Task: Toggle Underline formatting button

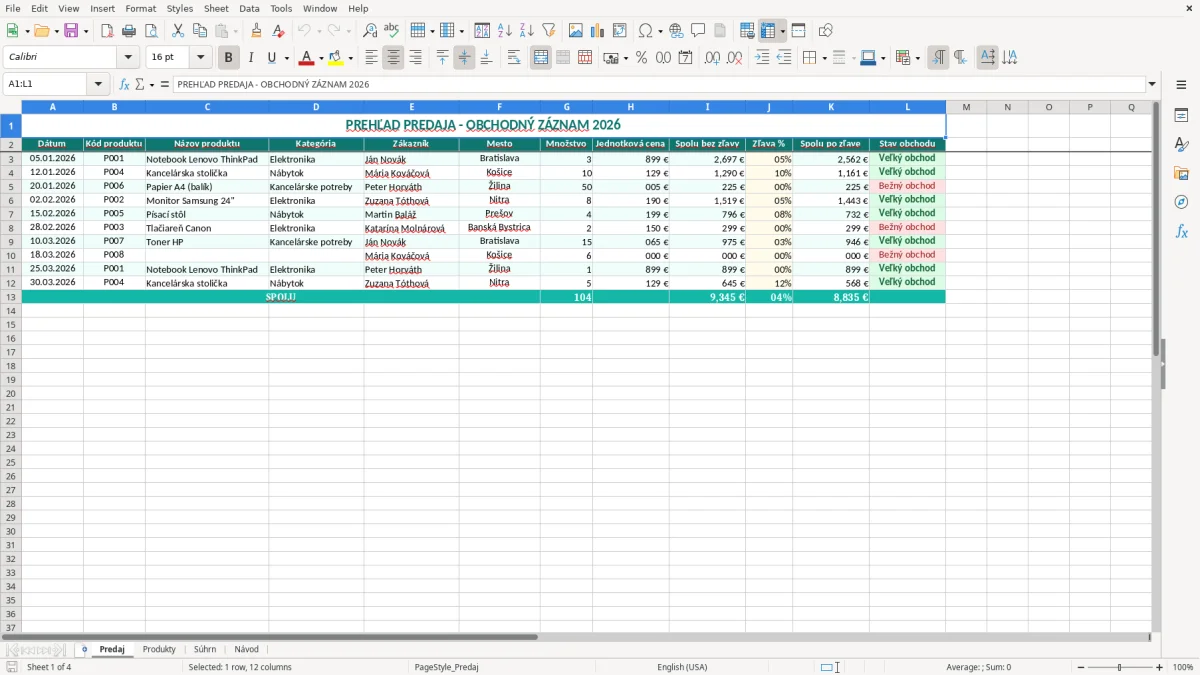Action: coord(271,58)
